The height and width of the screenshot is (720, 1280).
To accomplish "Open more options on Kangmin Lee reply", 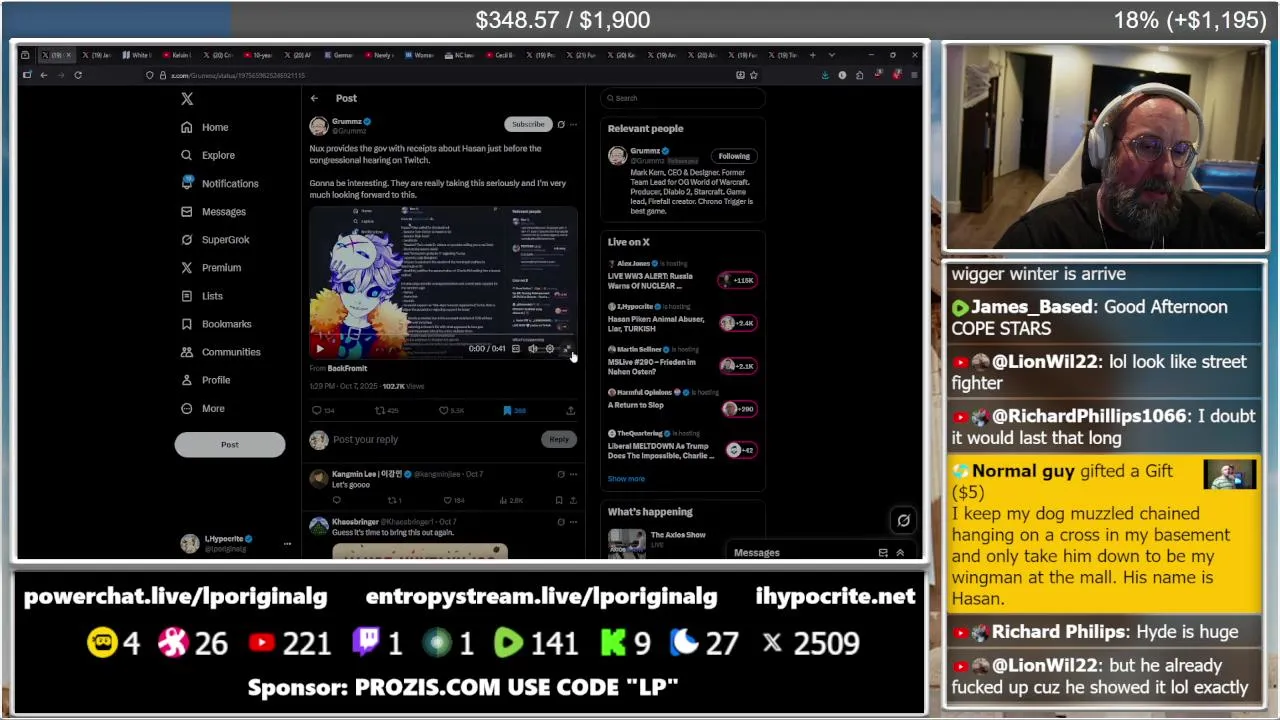I will (573, 474).
